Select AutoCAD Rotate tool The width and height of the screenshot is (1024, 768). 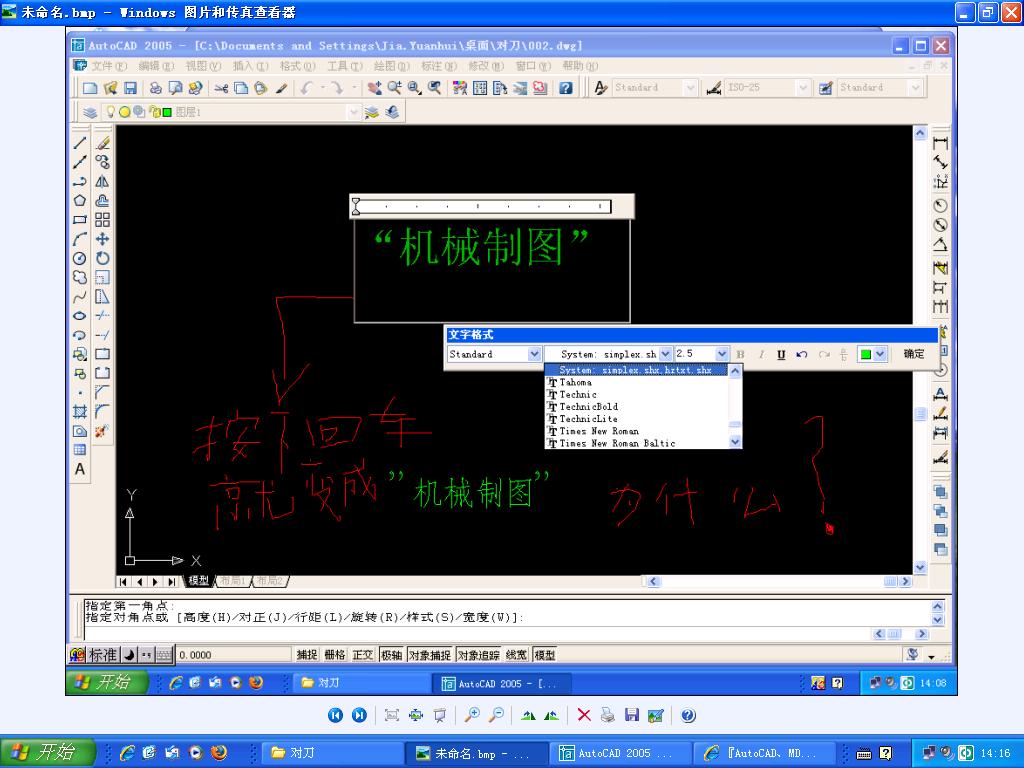coord(103,259)
